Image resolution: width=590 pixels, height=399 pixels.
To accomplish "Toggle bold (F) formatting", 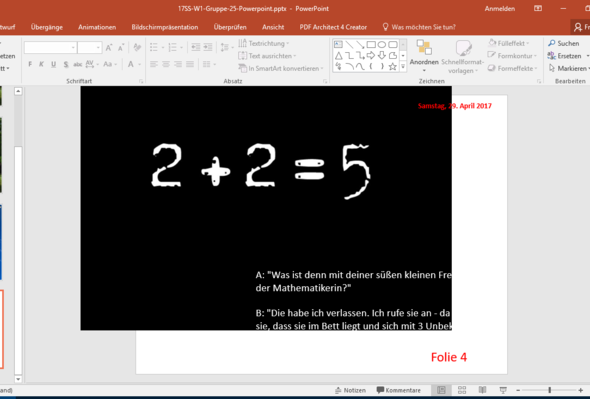I will (x=30, y=64).
